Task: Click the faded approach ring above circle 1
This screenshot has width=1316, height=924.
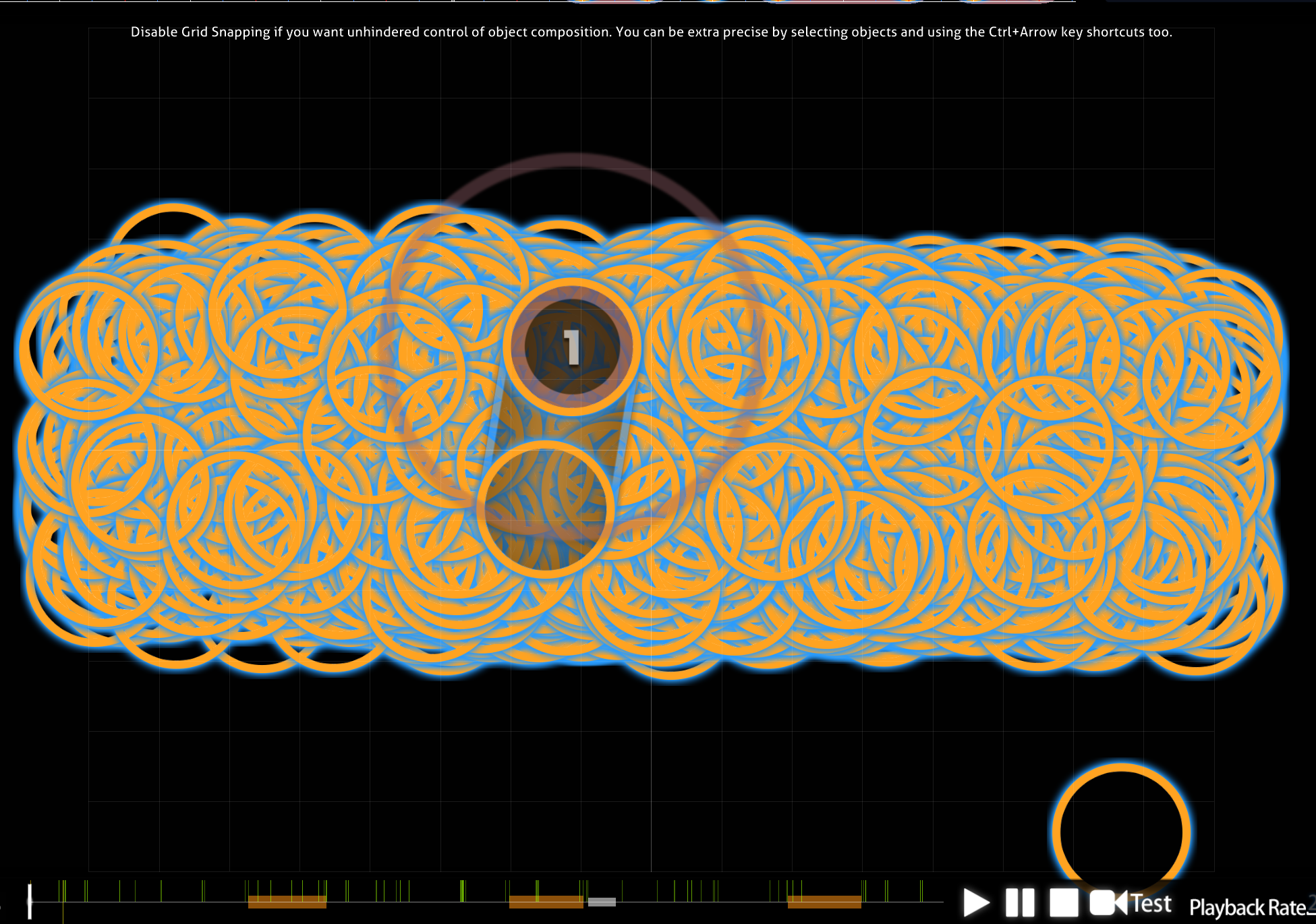Action: point(572,160)
